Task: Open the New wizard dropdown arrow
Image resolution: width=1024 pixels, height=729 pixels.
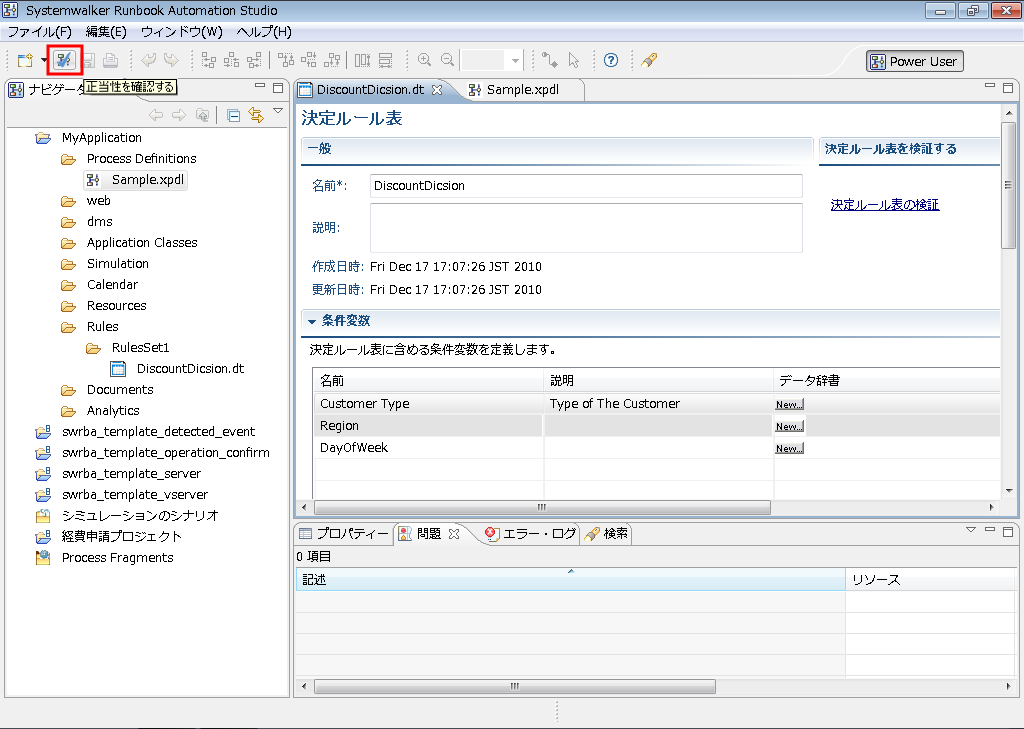Action: point(43,61)
